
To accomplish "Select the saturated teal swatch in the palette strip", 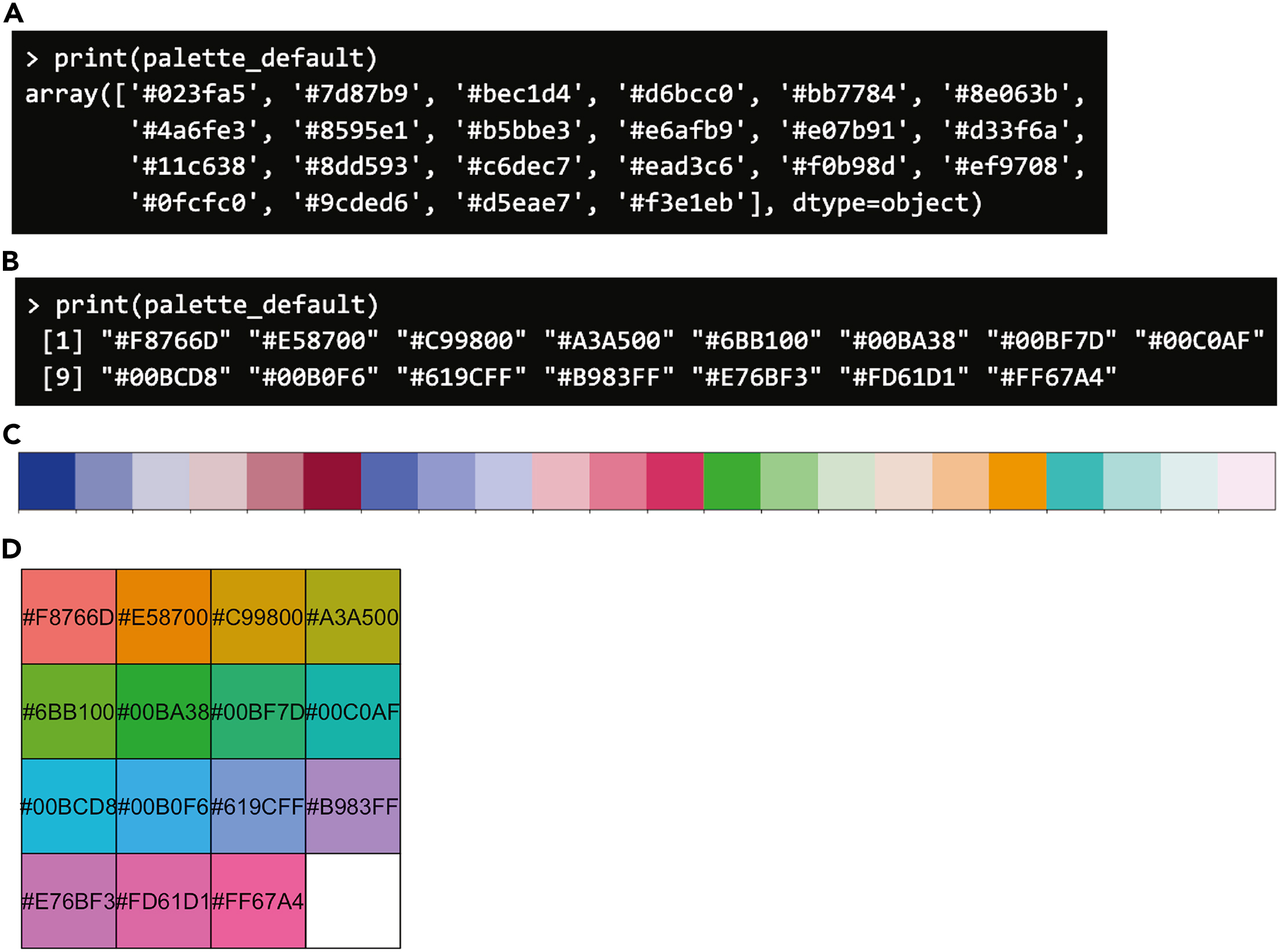I will (x=1075, y=481).
